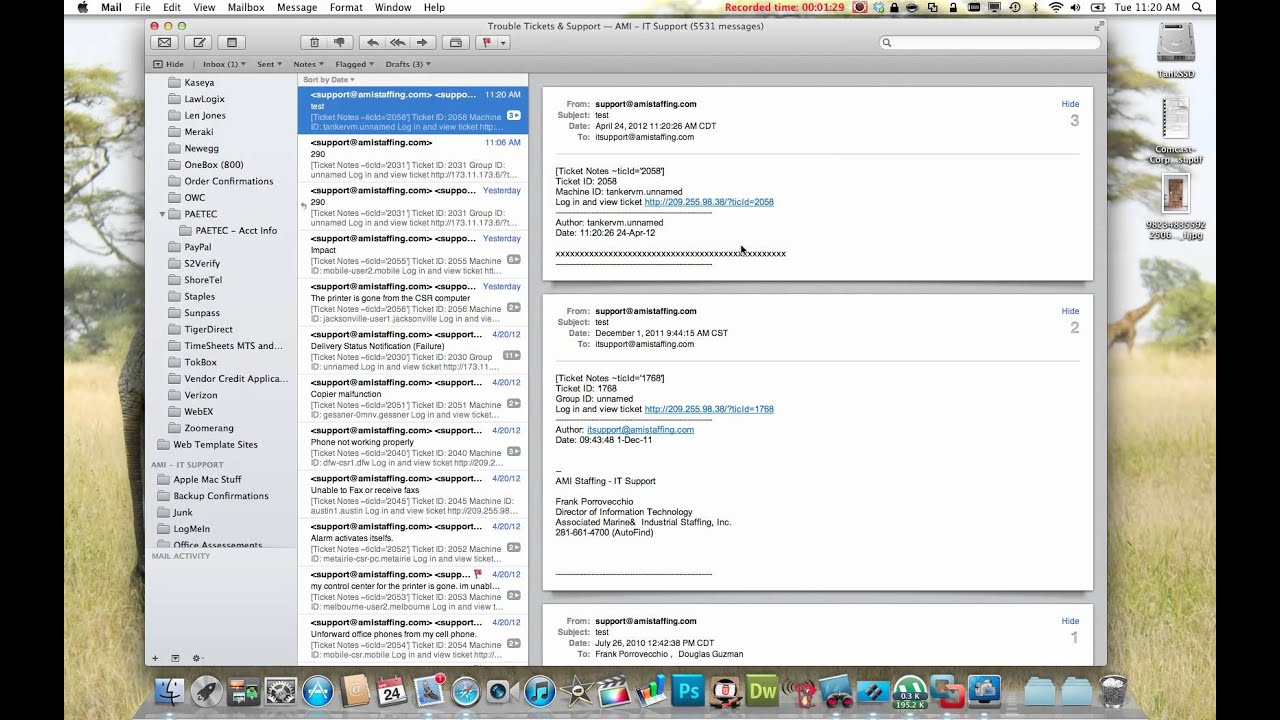Open the Window menu

[x=393, y=7]
